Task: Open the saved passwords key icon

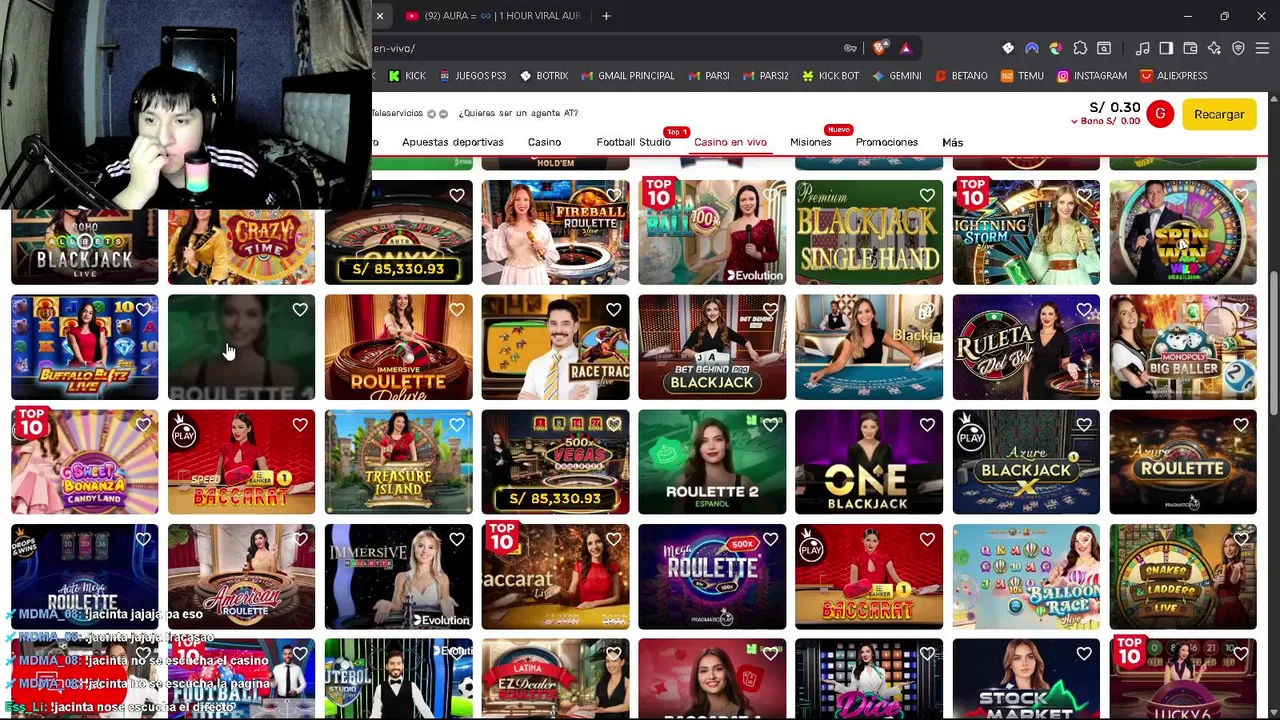Action: (x=850, y=48)
